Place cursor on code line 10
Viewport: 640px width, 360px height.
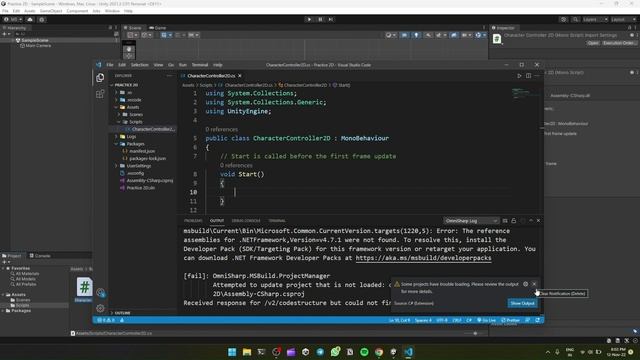(359, 192)
